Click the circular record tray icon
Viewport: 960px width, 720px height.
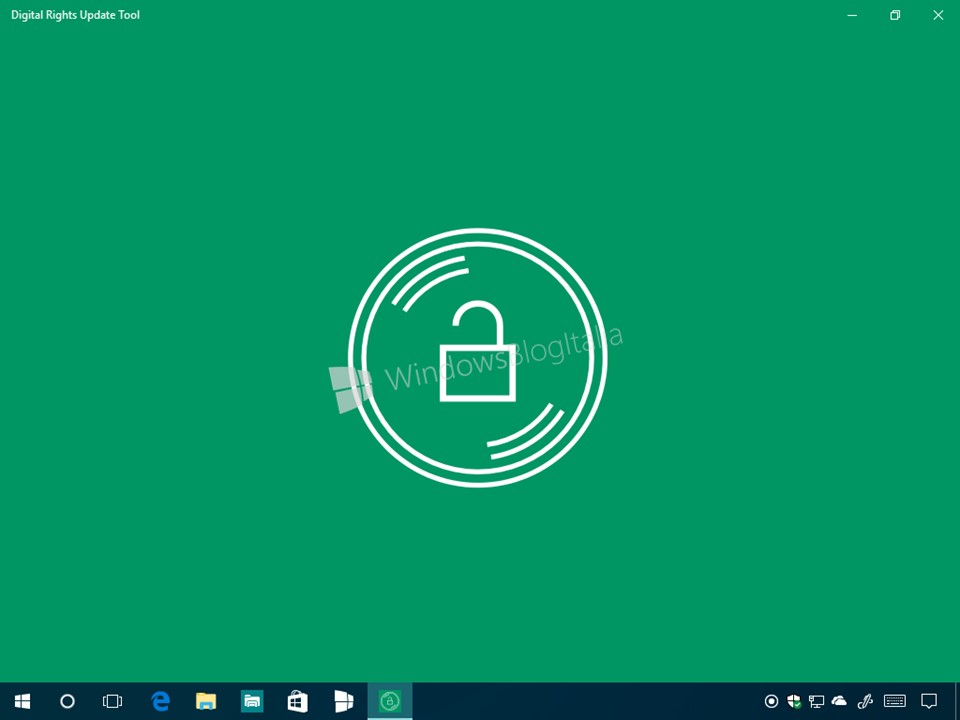click(771, 701)
